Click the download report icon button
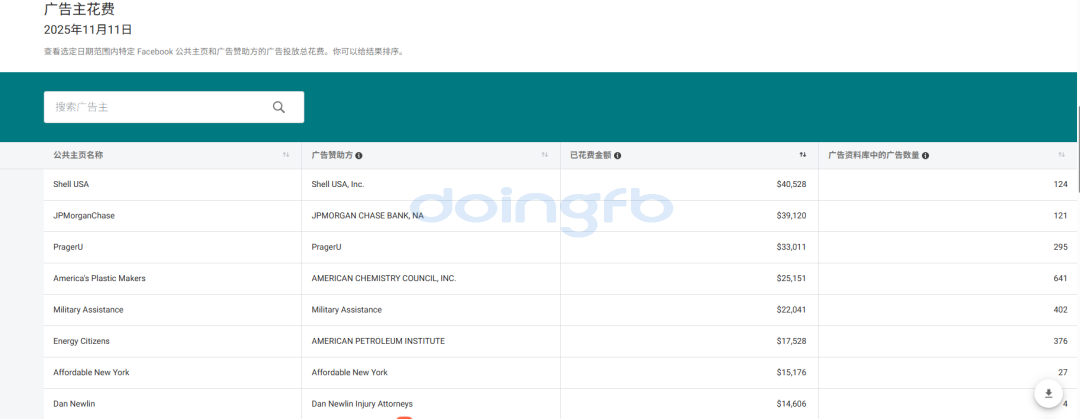Screen dimensions: 1080x419 [x=1048, y=393]
